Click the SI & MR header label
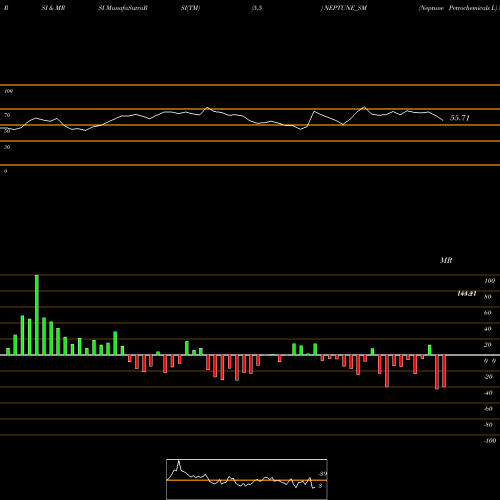 tap(53, 8)
